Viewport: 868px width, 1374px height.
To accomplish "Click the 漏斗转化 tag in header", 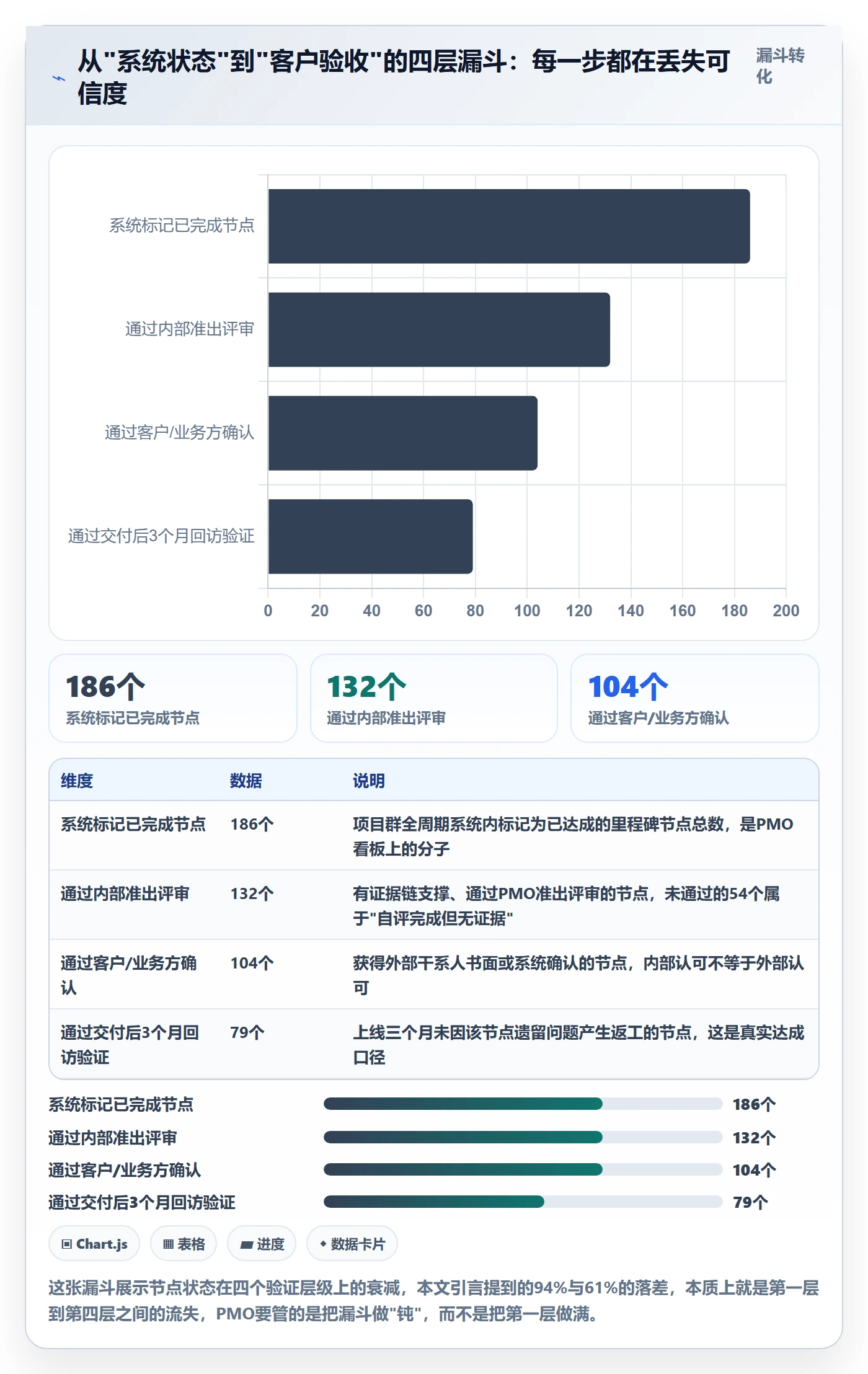I will click(780, 66).
